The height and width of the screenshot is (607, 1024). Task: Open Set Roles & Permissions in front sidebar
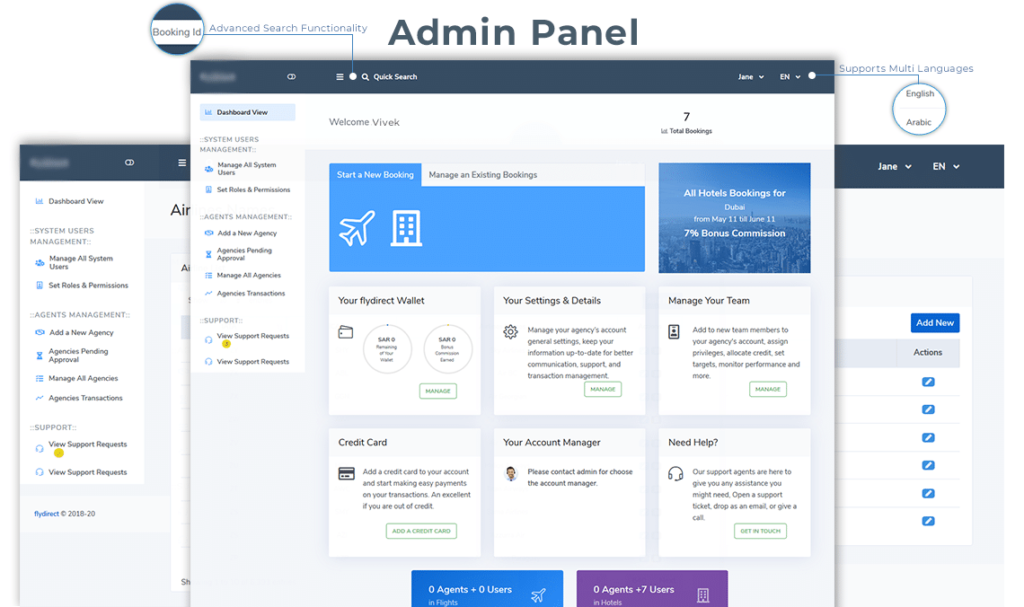pos(253,189)
